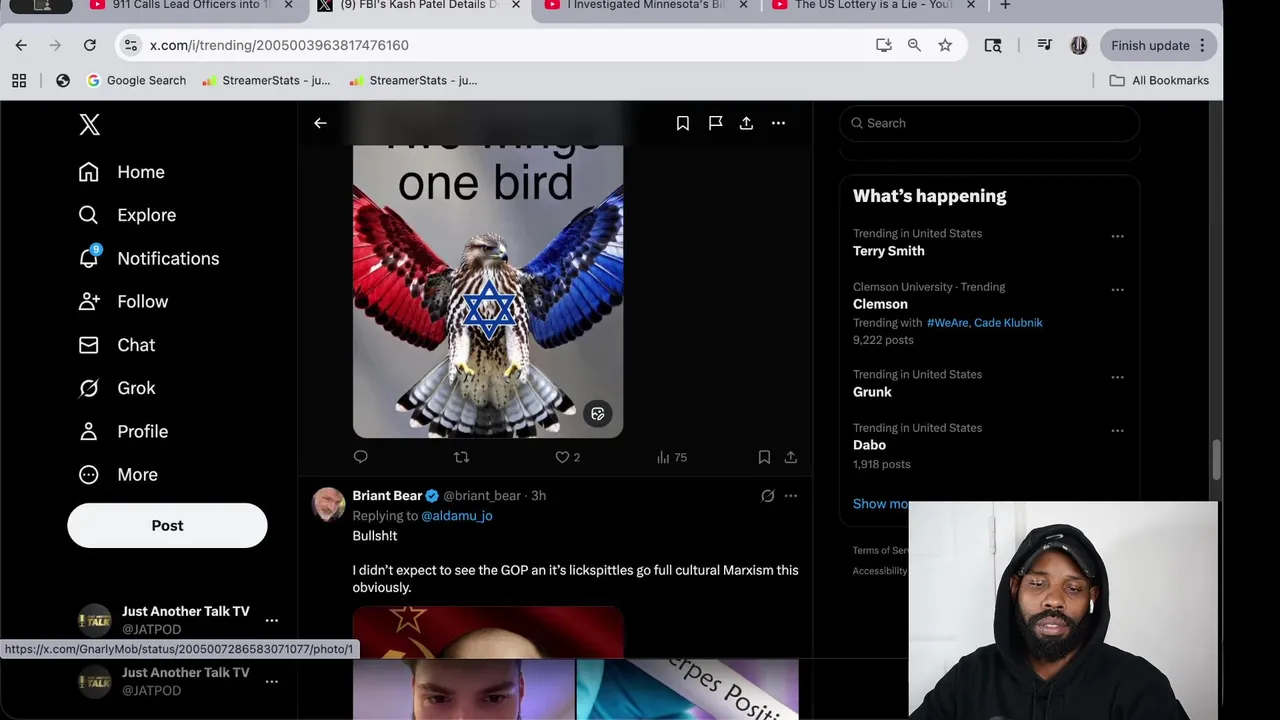Bookmark the bird image post
The width and height of the screenshot is (1280, 720).
point(764,457)
